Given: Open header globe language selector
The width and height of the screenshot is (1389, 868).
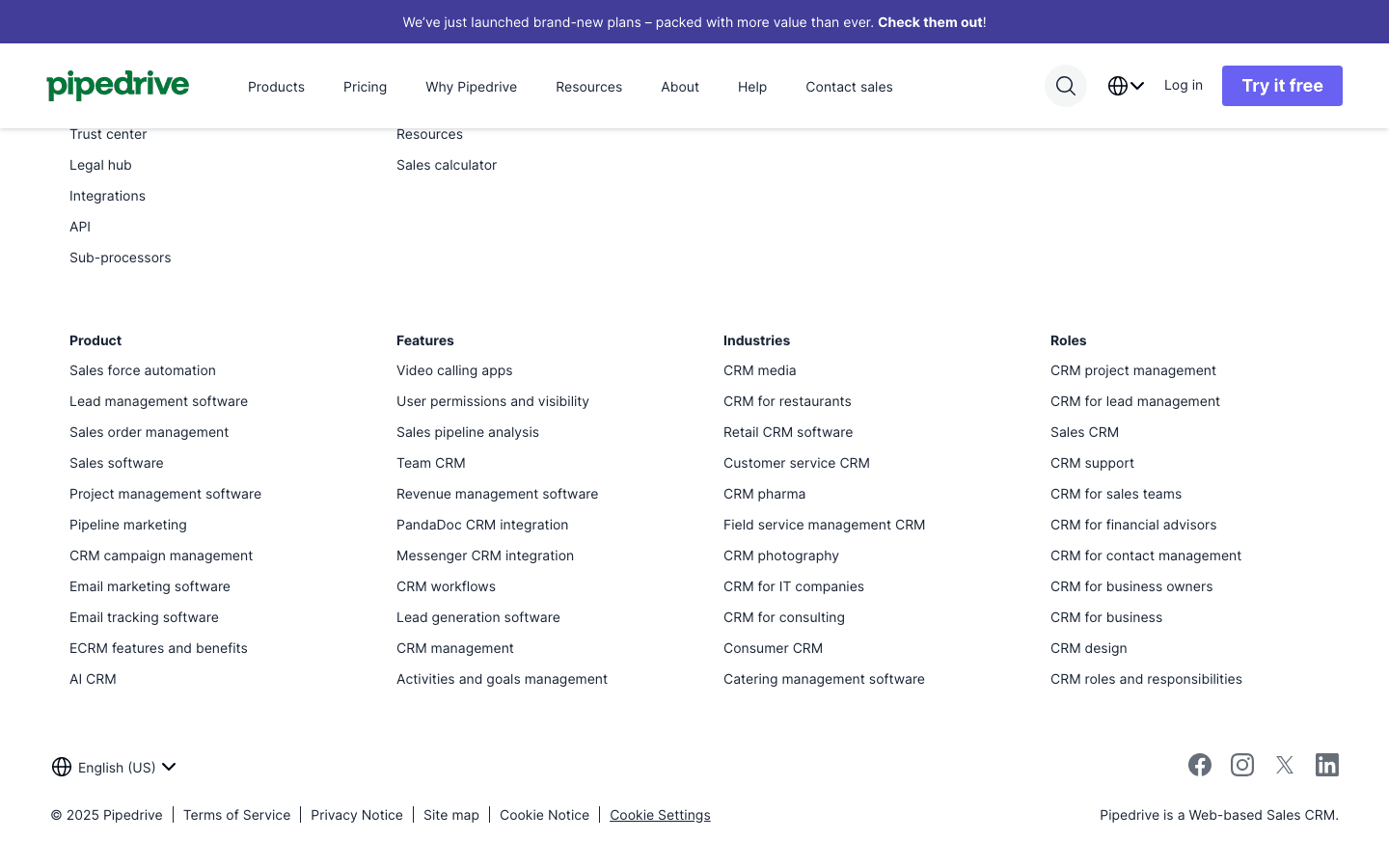Looking at the screenshot, I should point(1126,86).
